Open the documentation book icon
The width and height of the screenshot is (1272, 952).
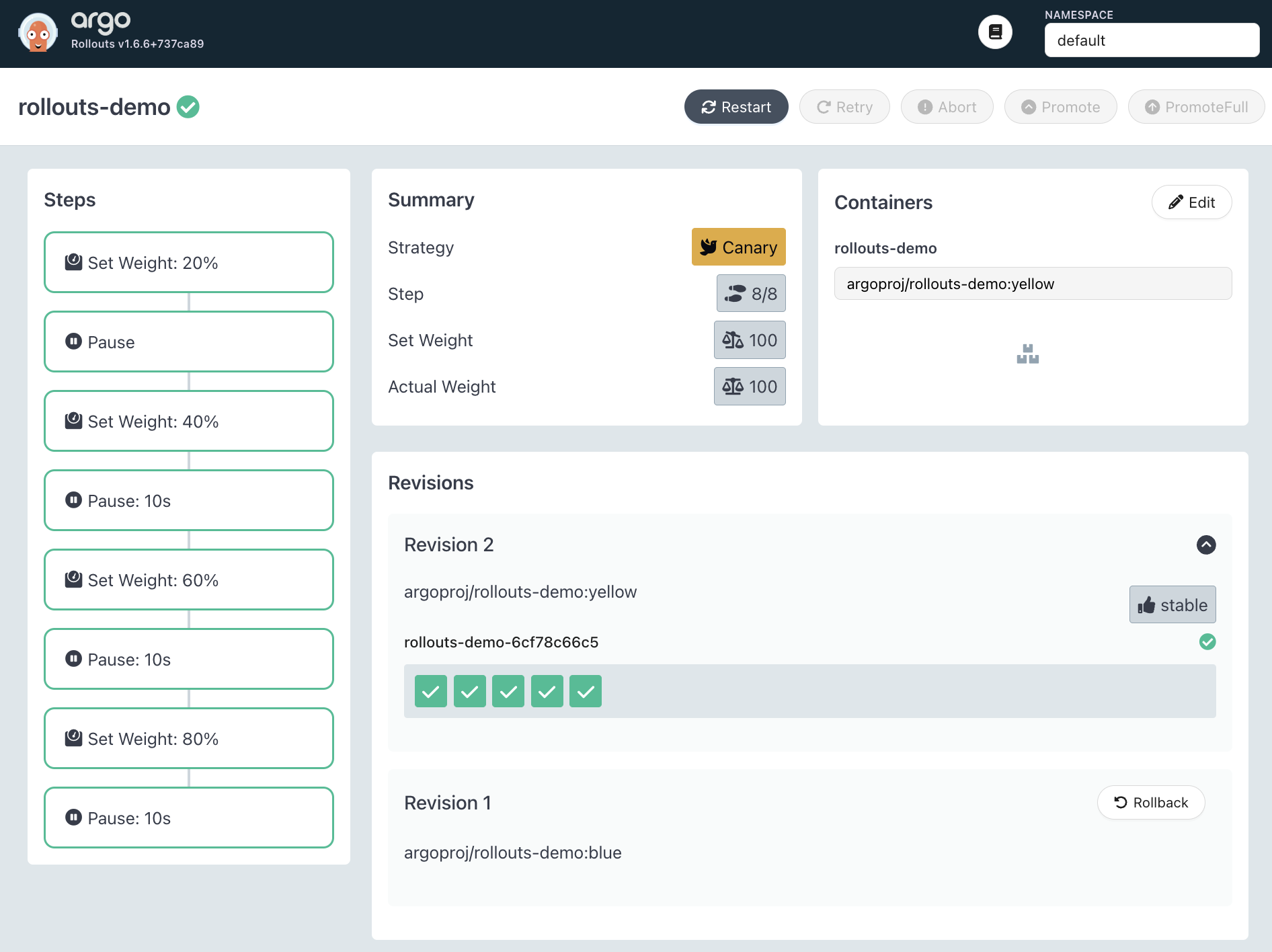coord(995,32)
